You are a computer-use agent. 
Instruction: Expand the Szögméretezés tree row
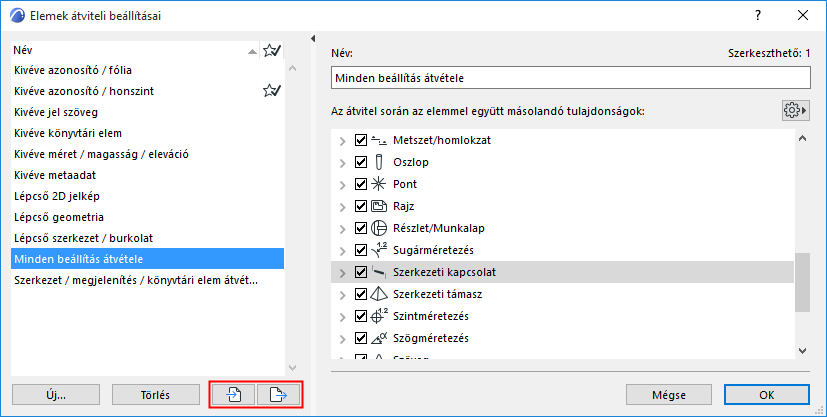coord(343,338)
